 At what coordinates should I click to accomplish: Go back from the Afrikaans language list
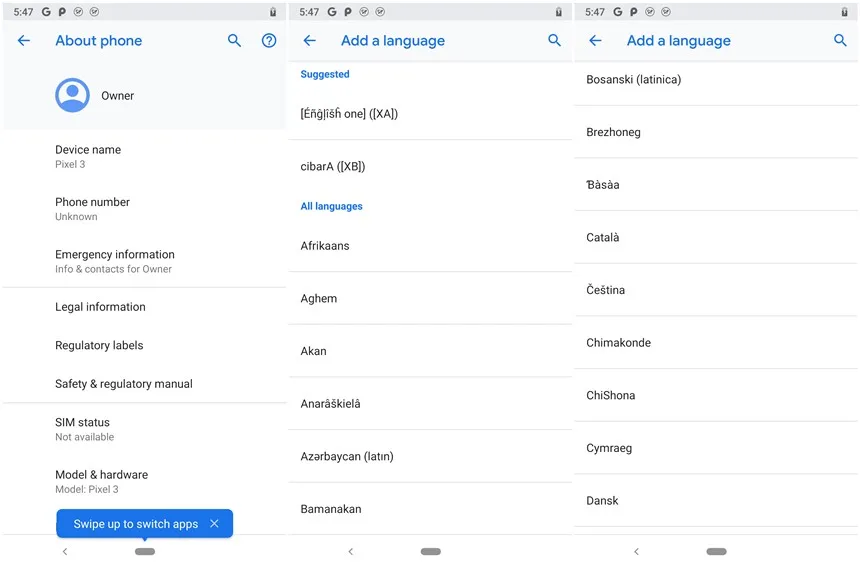(309, 41)
